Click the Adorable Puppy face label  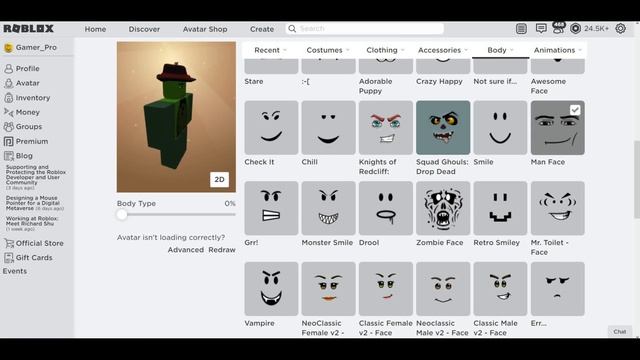[x=375, y=86]
